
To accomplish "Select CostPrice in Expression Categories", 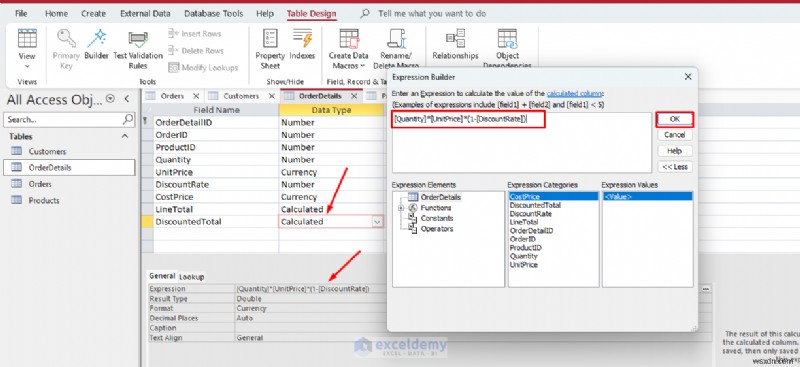I will point(553,197).
